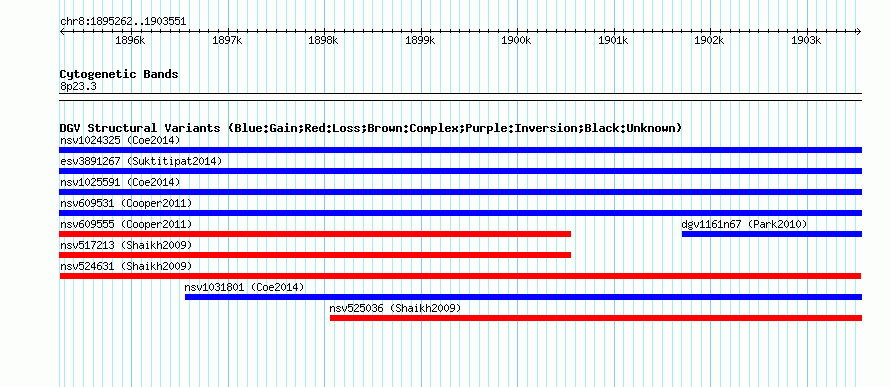This screenshot has height=387, width=890.
Task: Open variant nsv1025591 (Coe2014) label
Action: pyautogui.click(x=120, y=182)
